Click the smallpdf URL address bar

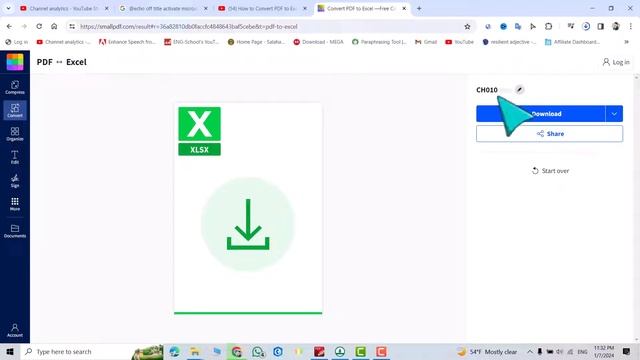point(269,26)
